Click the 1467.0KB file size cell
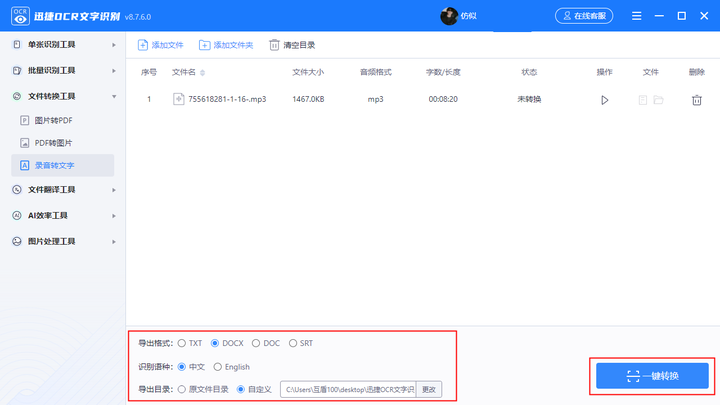 (308, 99)
